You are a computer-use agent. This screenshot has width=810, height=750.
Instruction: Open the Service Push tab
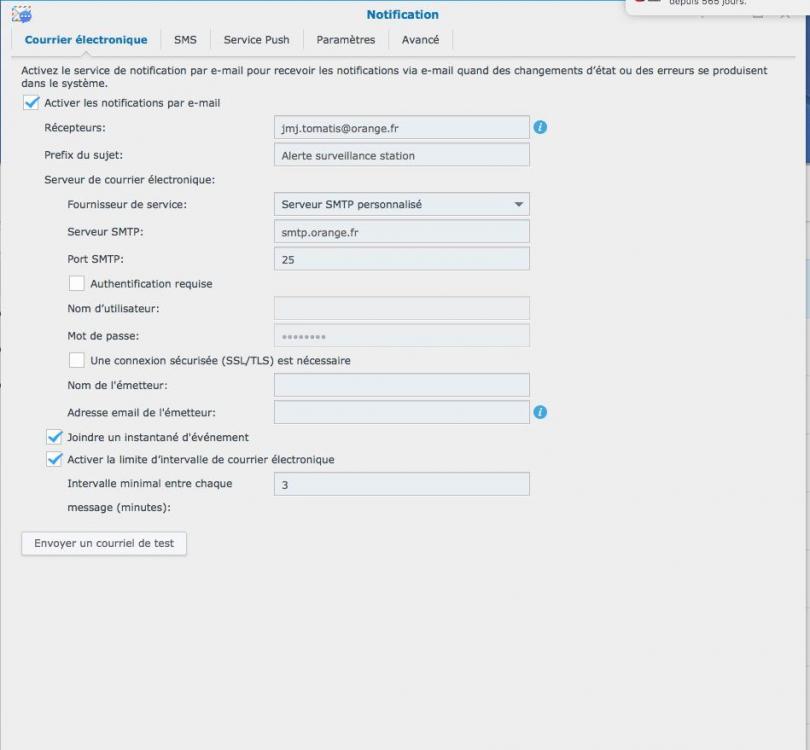pyautogui.click(x=256, y=40)
